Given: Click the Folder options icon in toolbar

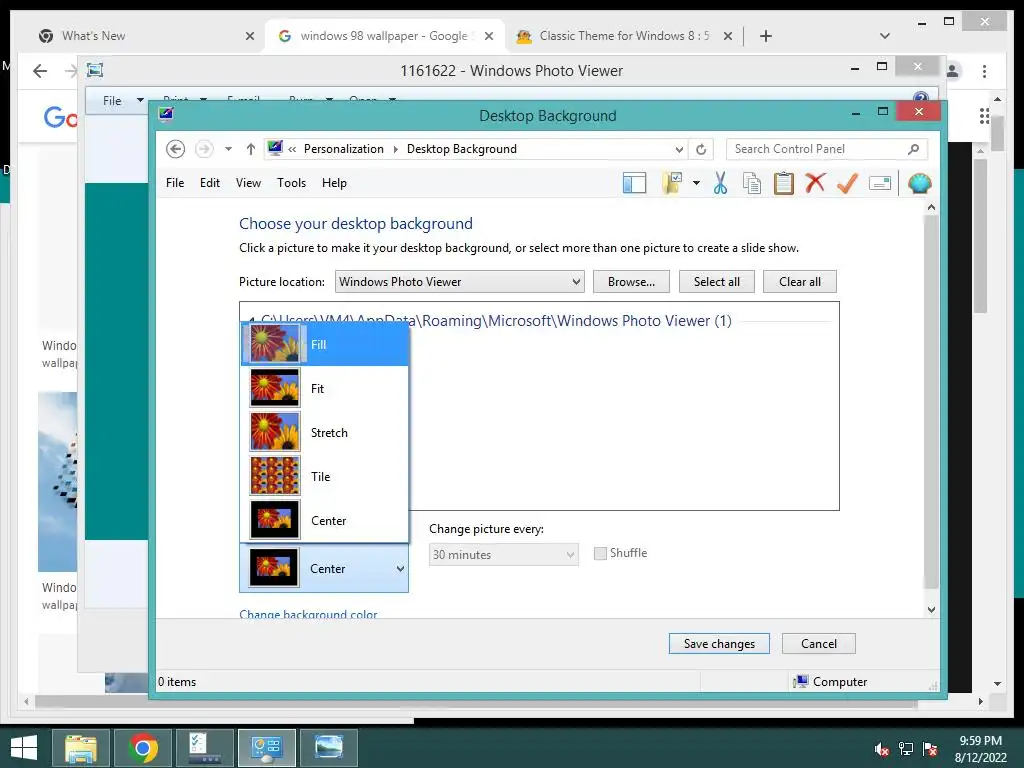Looking at the screenshot, I should point(673,184).
